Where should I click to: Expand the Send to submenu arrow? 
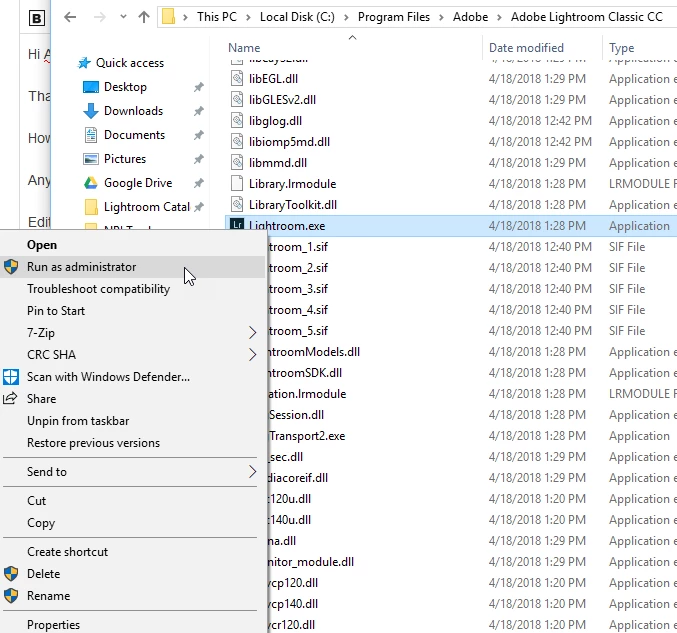(253, 472)
